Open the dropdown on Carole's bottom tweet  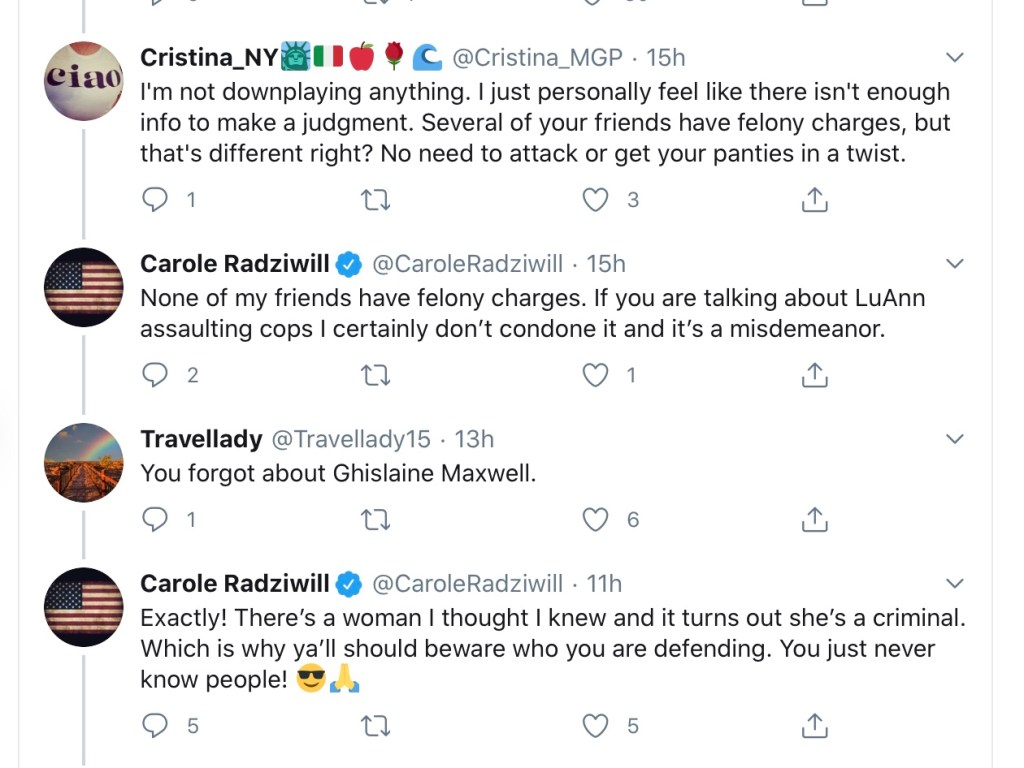(955, 583)
